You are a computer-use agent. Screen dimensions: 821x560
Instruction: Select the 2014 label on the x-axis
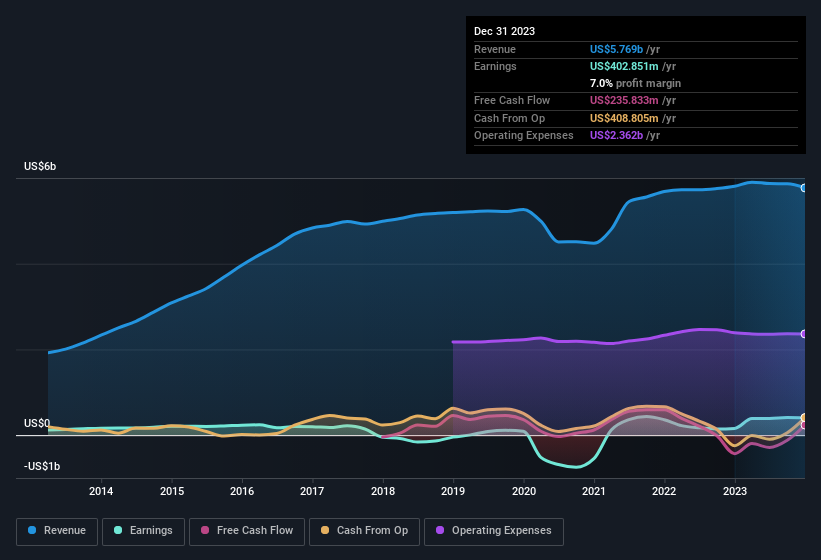[x=100, y=491]
